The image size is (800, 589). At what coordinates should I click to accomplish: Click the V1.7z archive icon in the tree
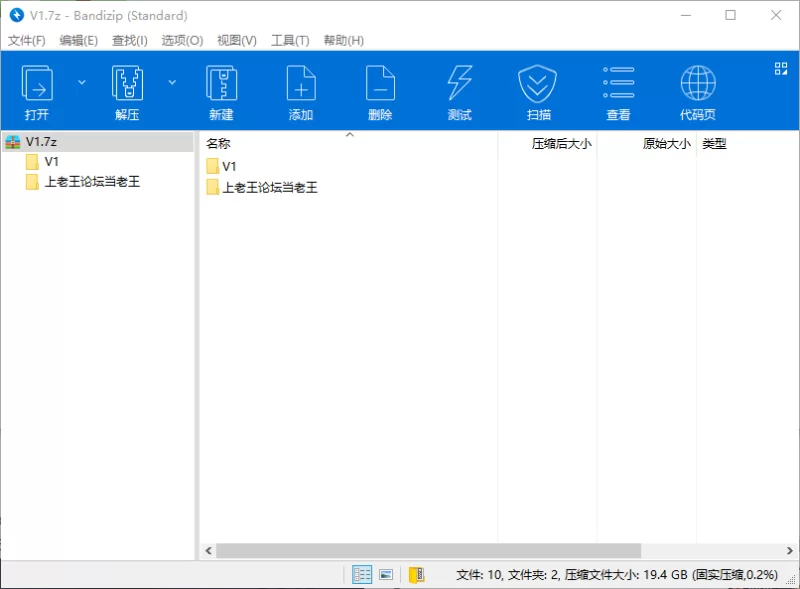pyautogui.click(x=13, y=142)
